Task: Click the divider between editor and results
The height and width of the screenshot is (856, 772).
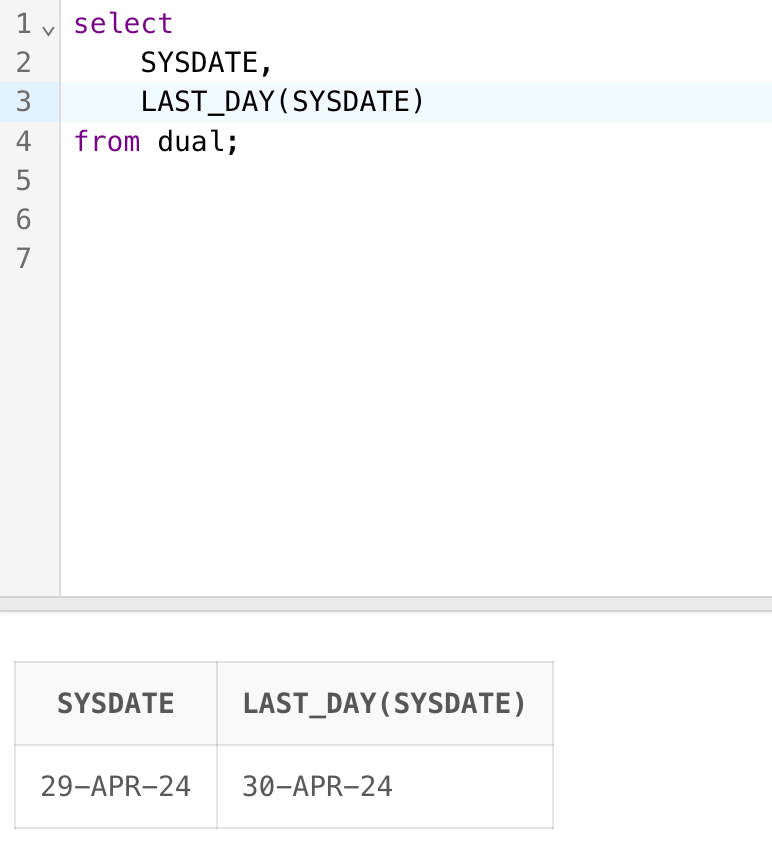Action: pyautogui.click(x=386, y=604)
